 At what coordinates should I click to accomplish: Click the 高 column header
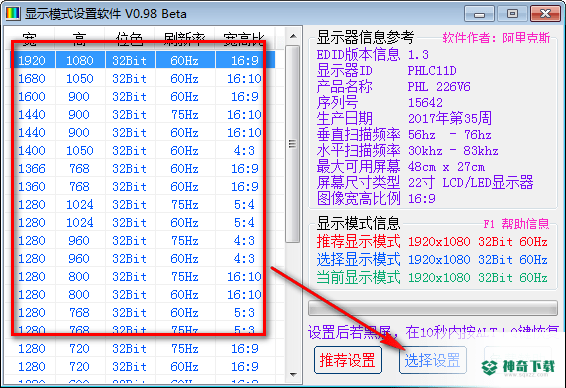coord(79,38)
